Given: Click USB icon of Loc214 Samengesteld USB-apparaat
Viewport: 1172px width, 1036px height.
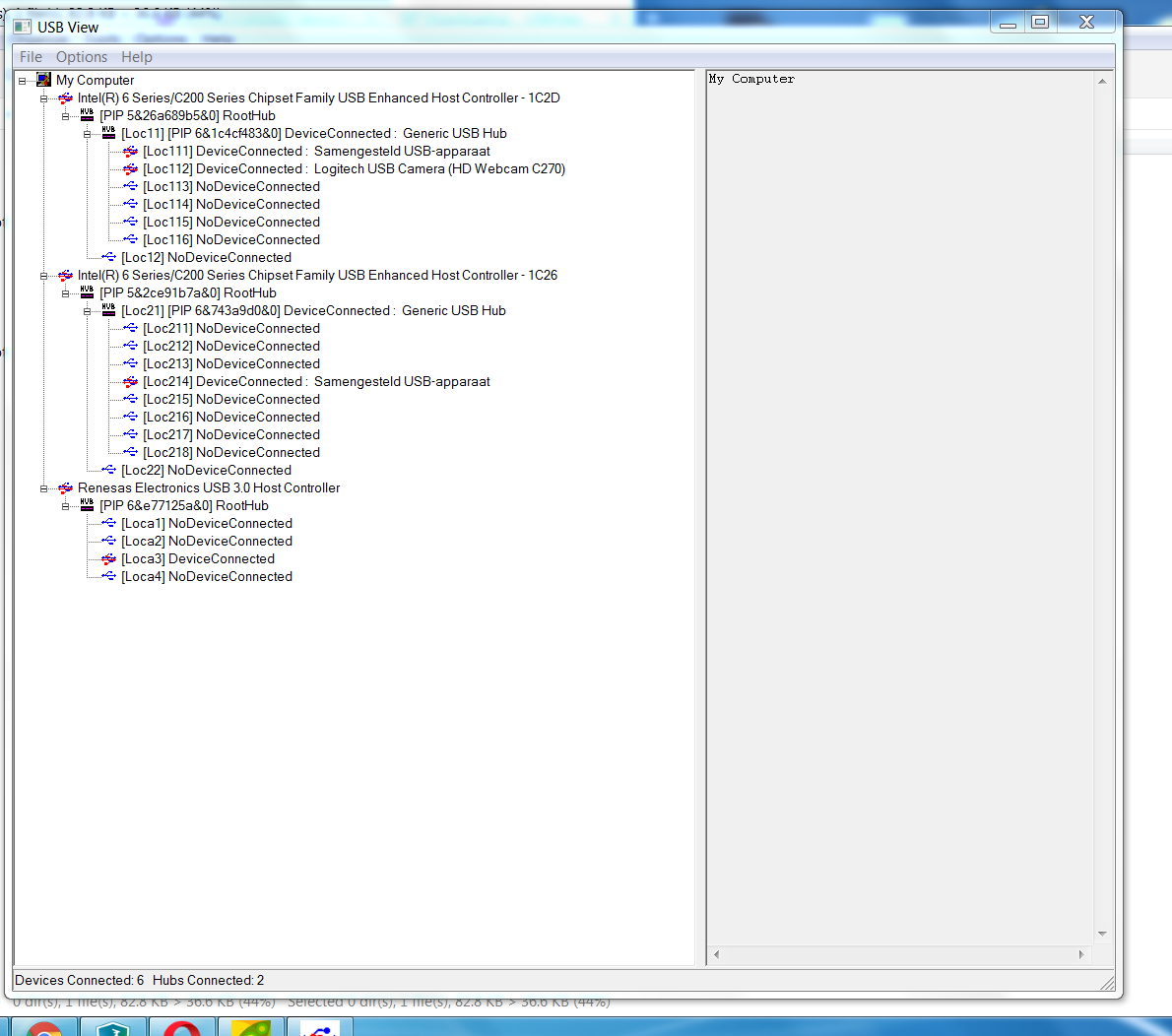Looking at the screenshot, I should (130, 382).
